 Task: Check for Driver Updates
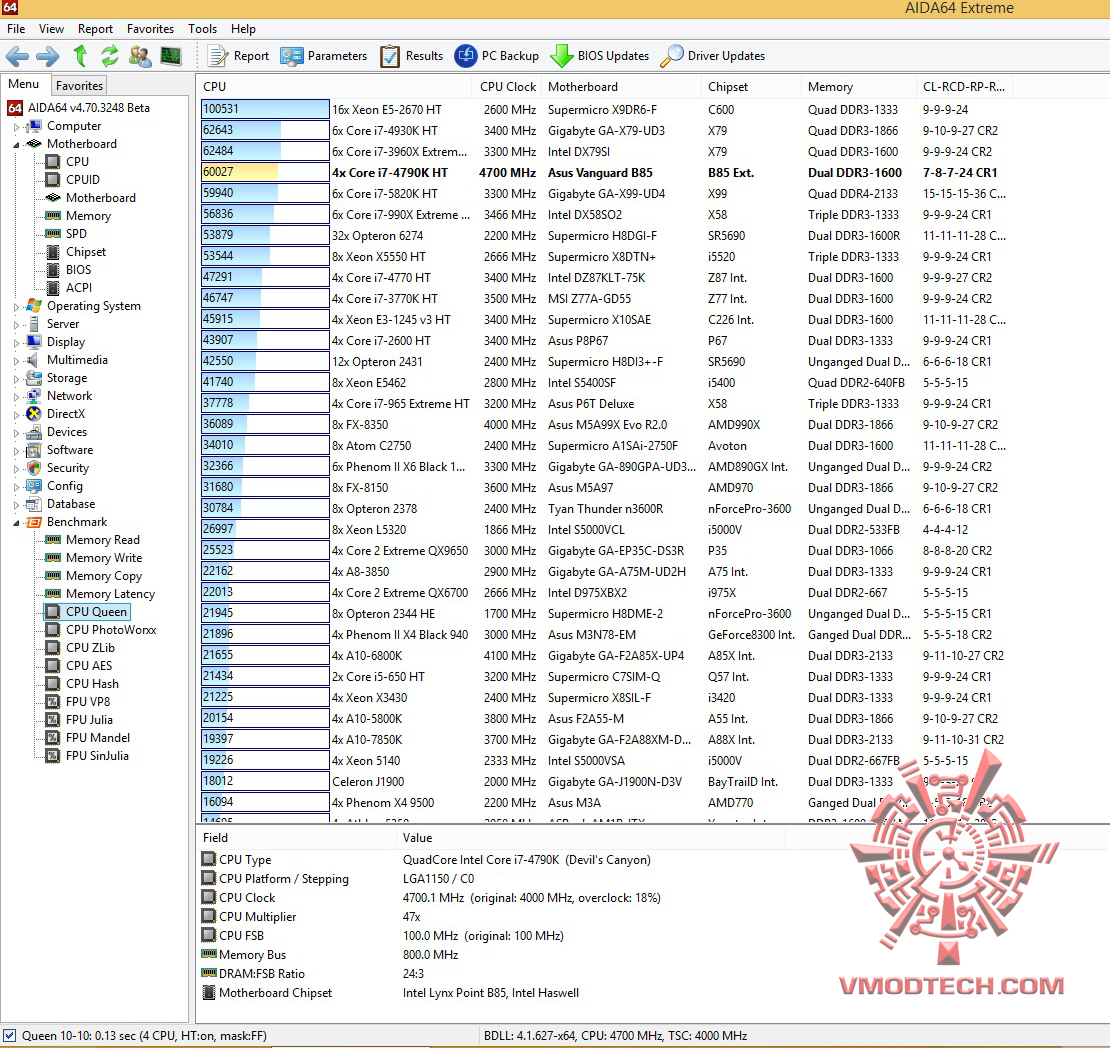713,56
